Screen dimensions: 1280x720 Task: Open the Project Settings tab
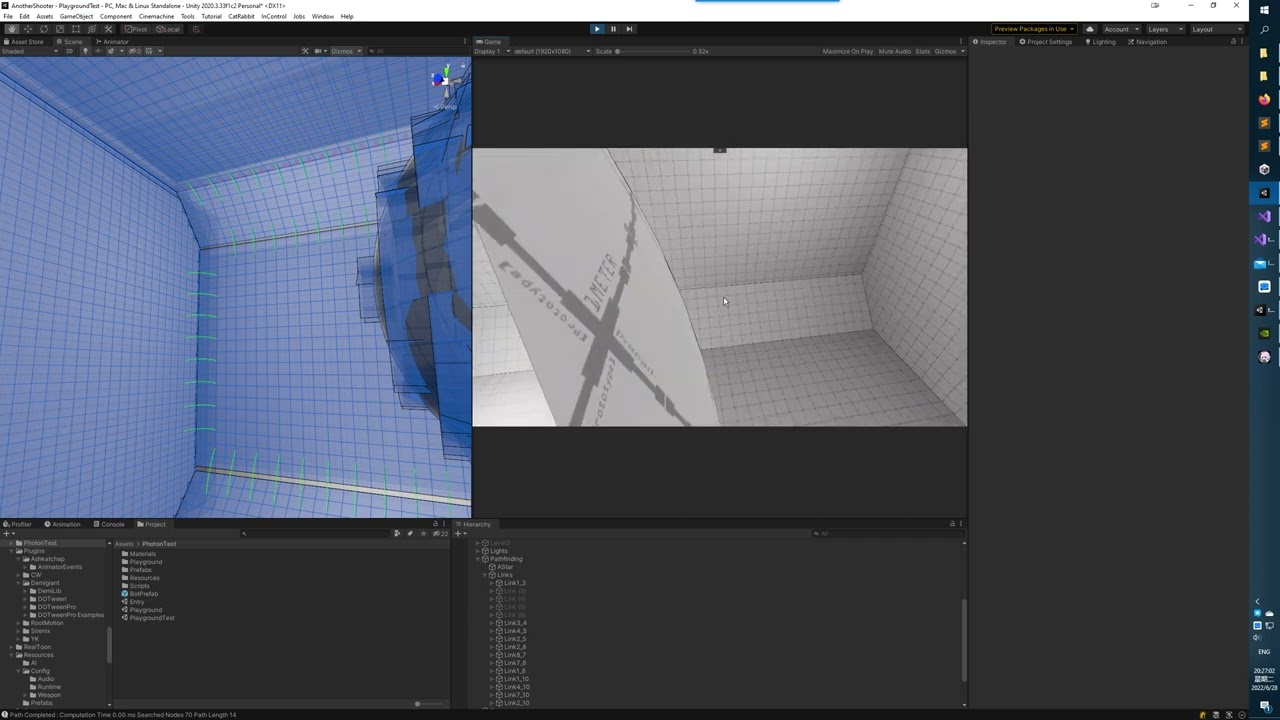[x=1046, y=42]
